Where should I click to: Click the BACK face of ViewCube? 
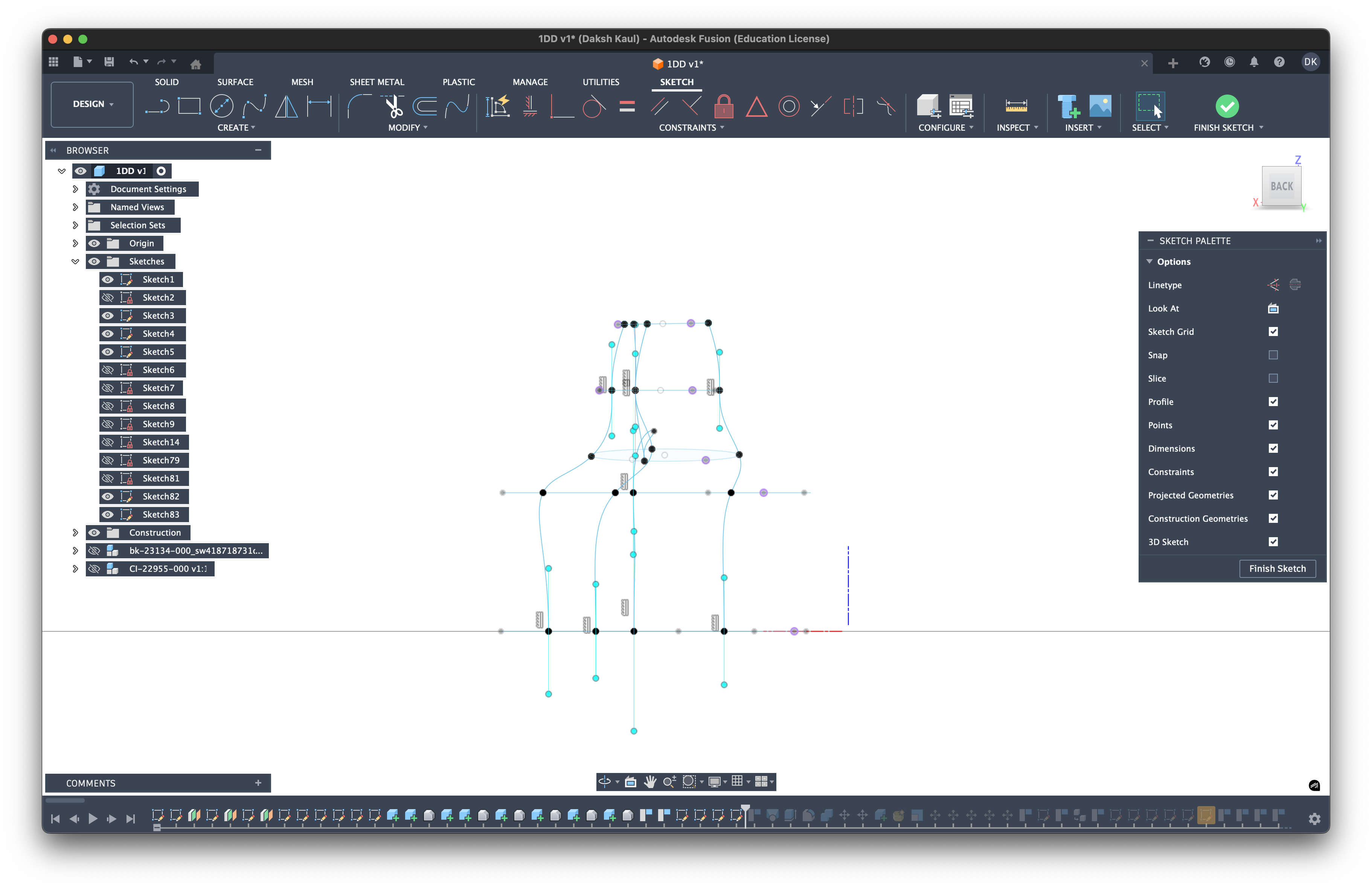pyautogui.click(x=1281, y=186)
